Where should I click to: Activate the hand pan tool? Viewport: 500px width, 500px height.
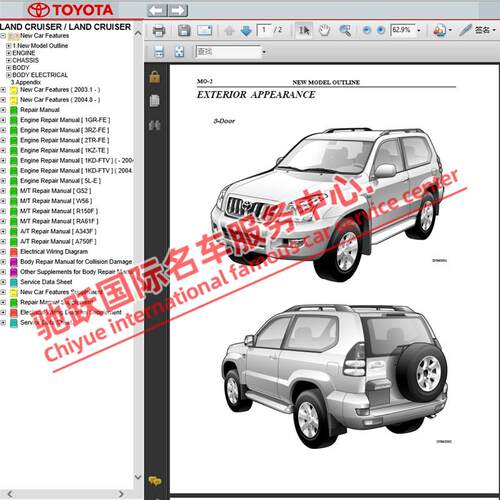[324, 31]
